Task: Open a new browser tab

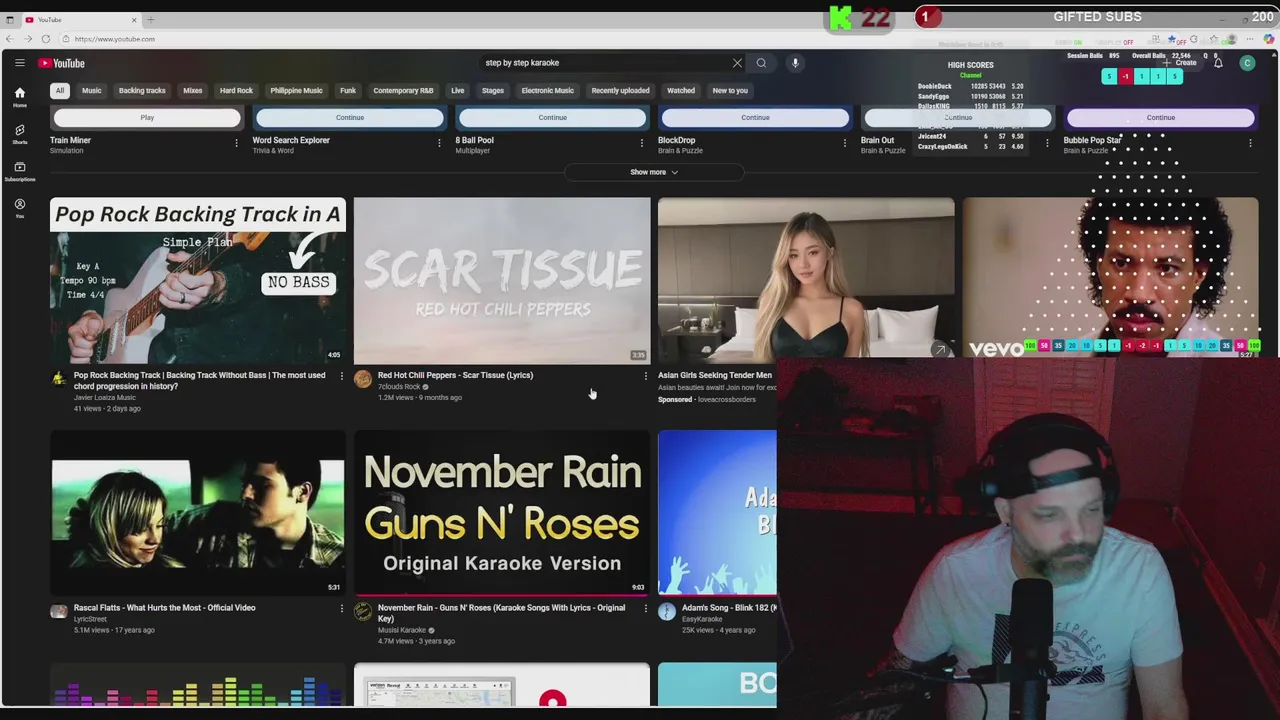Action: 151,20
